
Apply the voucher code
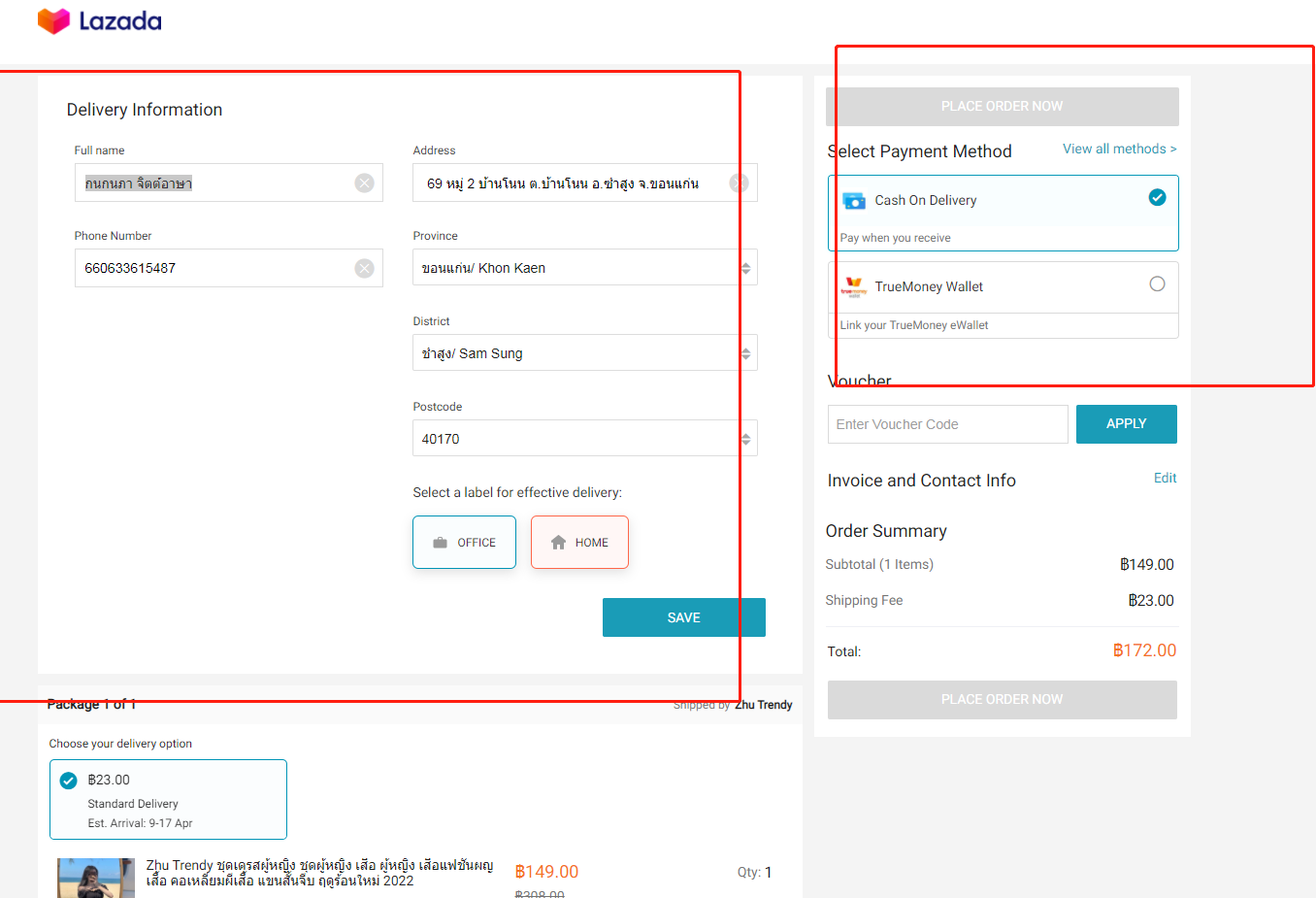1126,424
